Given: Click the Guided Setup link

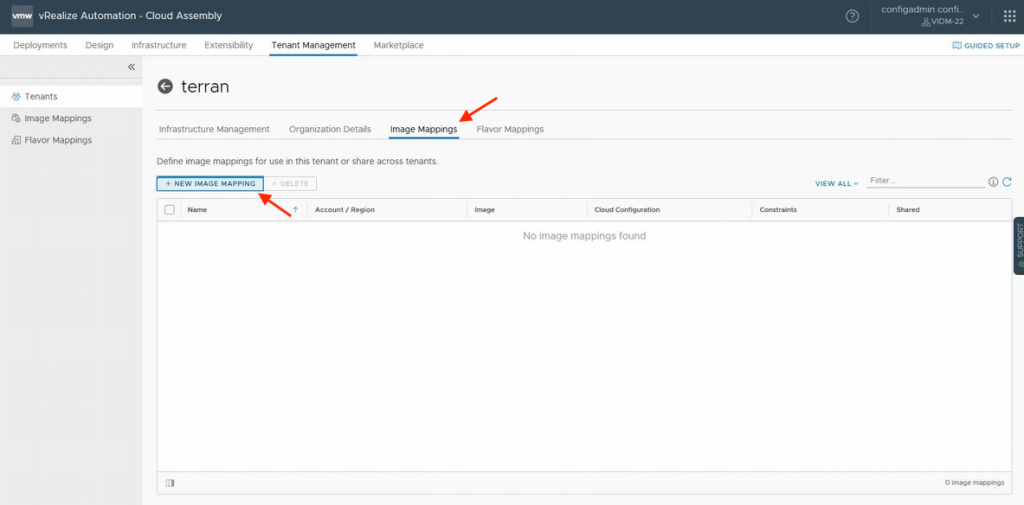Looking at the screenshot, I should (x=985, y=46).
